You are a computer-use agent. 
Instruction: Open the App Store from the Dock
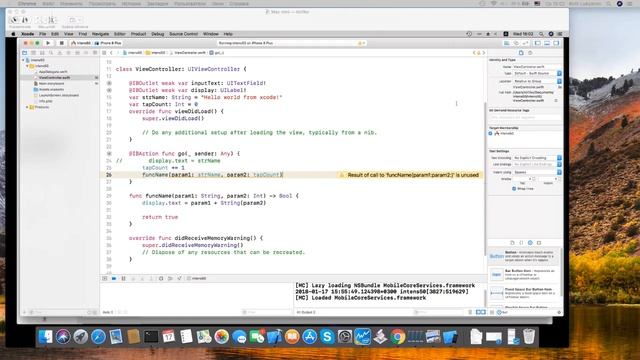pos(309,337)
